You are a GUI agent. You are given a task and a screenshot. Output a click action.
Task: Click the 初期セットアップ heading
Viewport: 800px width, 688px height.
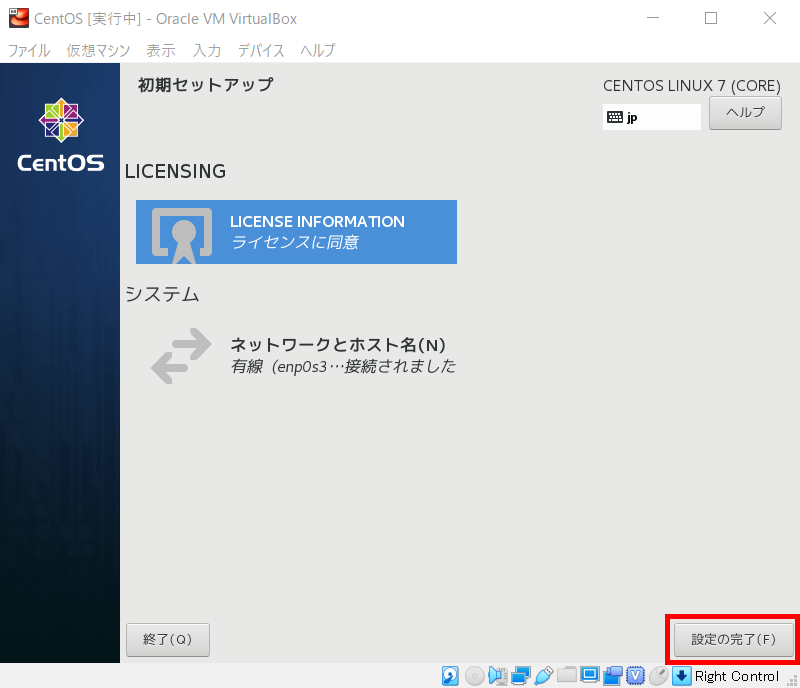click(x=206, y=85)
